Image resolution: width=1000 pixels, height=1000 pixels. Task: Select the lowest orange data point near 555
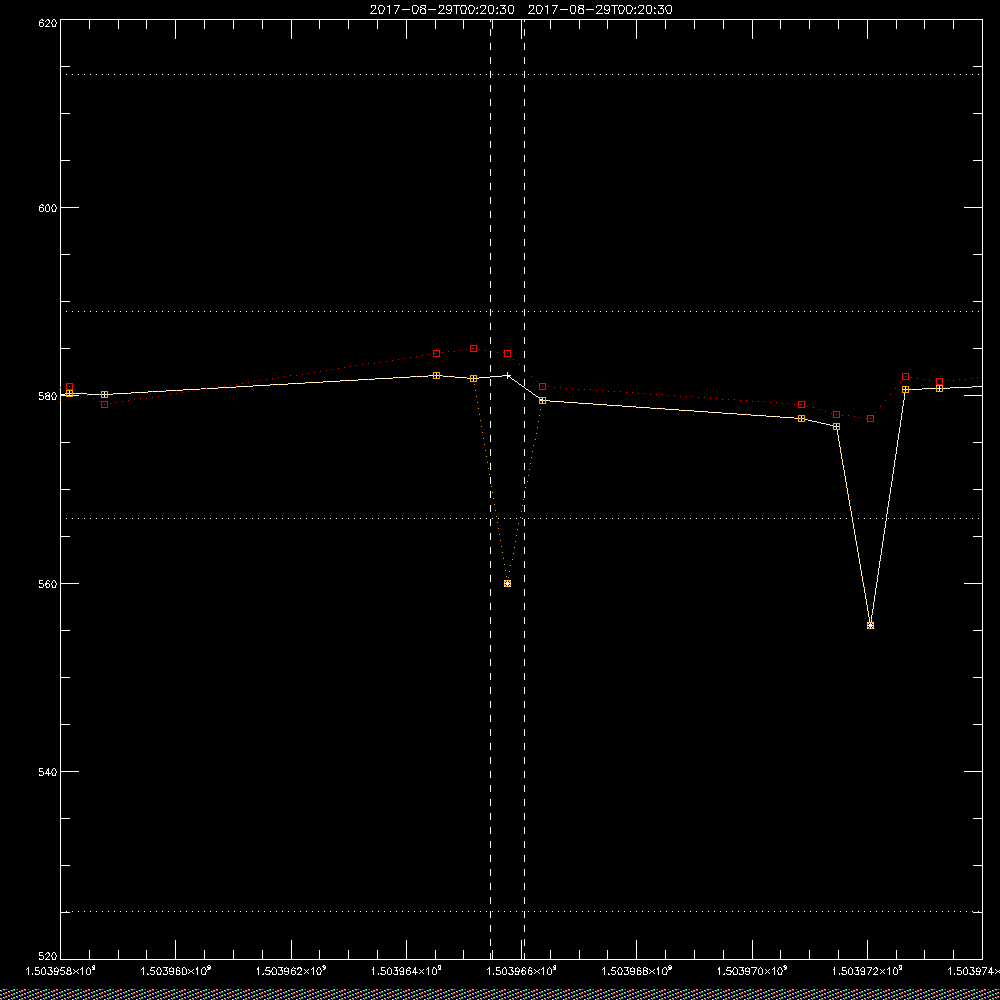pyautogui.click(x=871, y=626)
